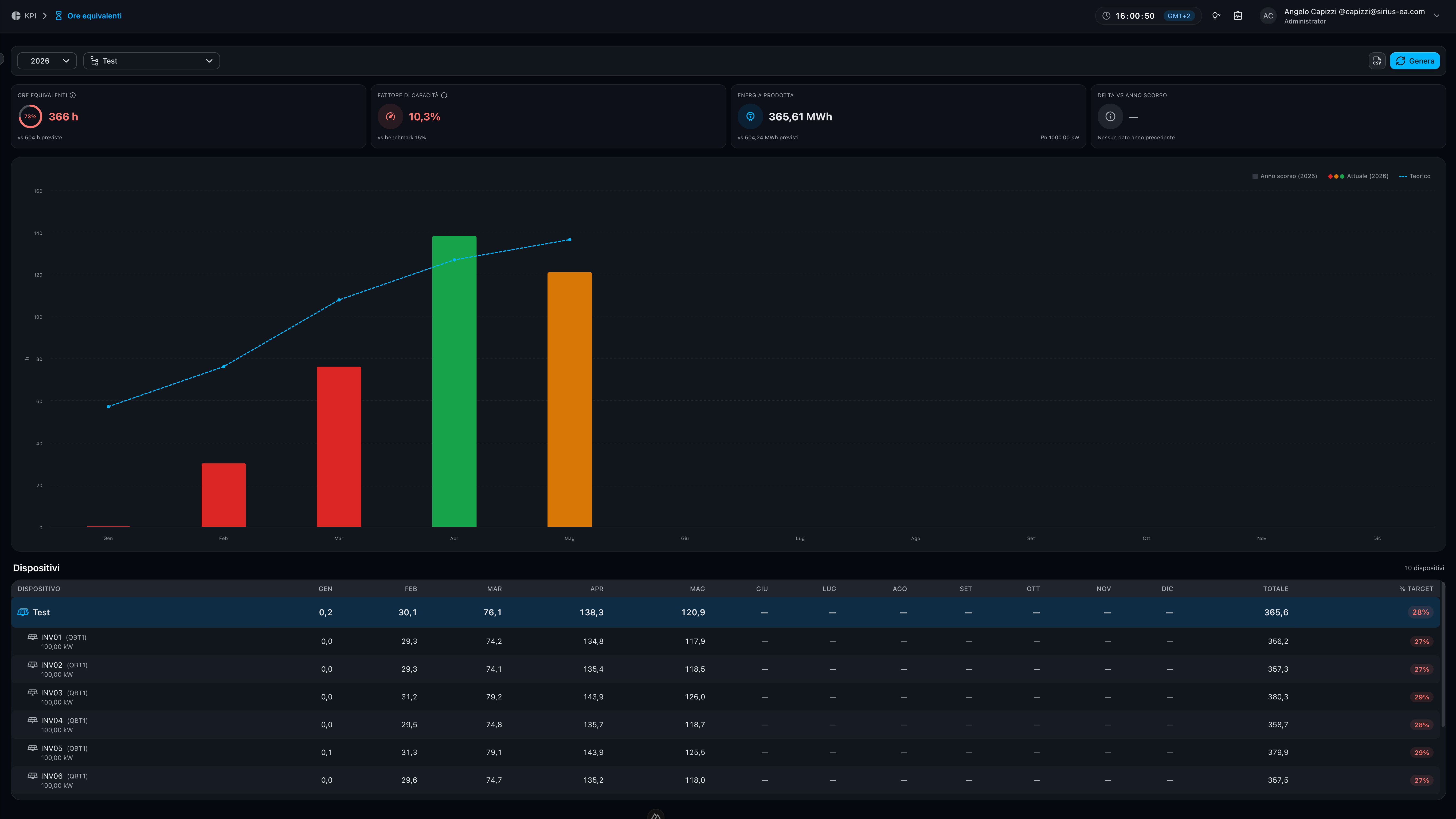This screenshot has height=819, width=1456.
Task: Click the clock icon next to the time
Action: pos(1106,16)
